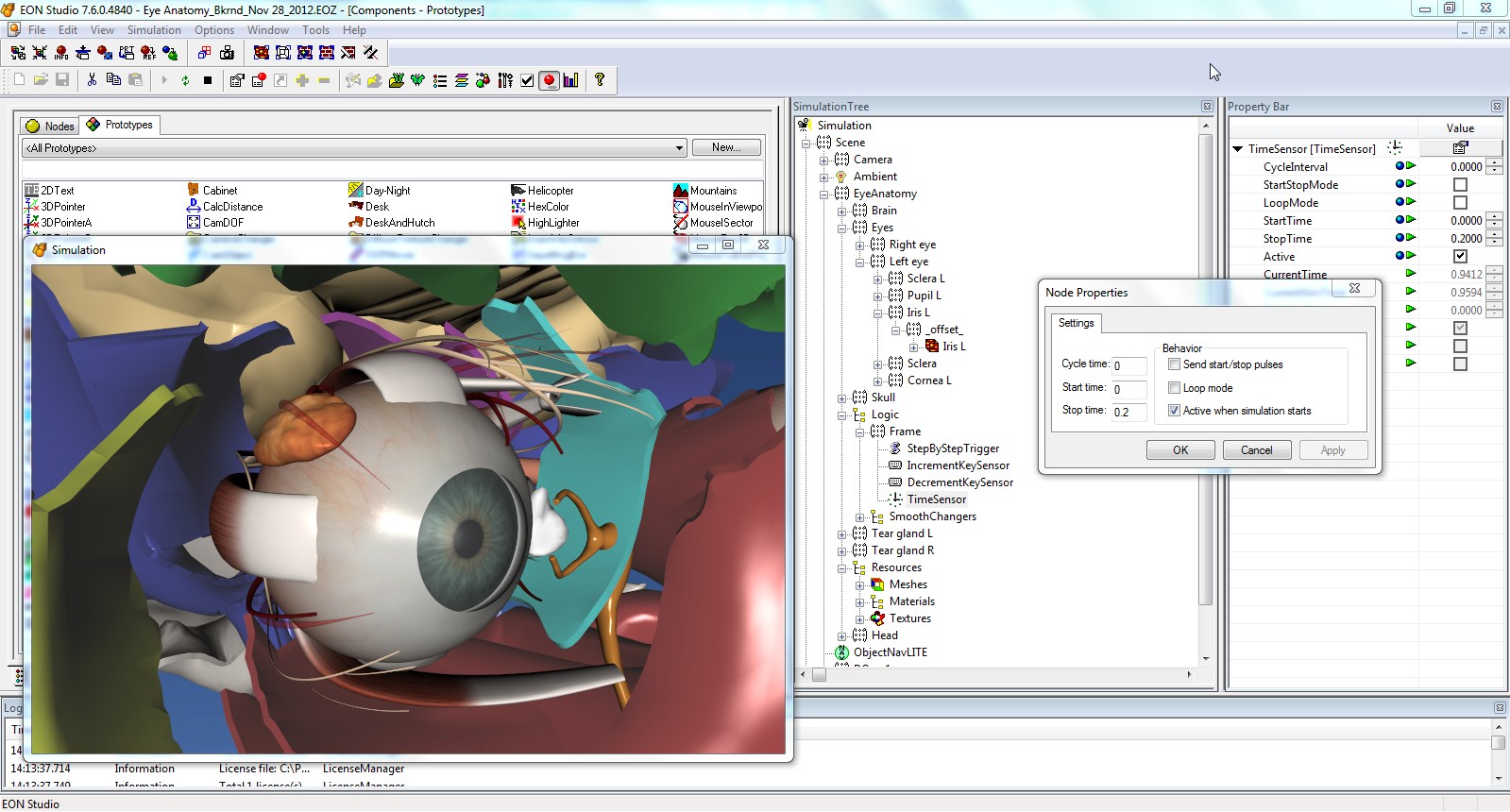Enable the Loop mode checkbox
1510x812 pixels.
pyautogui.click(x=1174, y=387)
